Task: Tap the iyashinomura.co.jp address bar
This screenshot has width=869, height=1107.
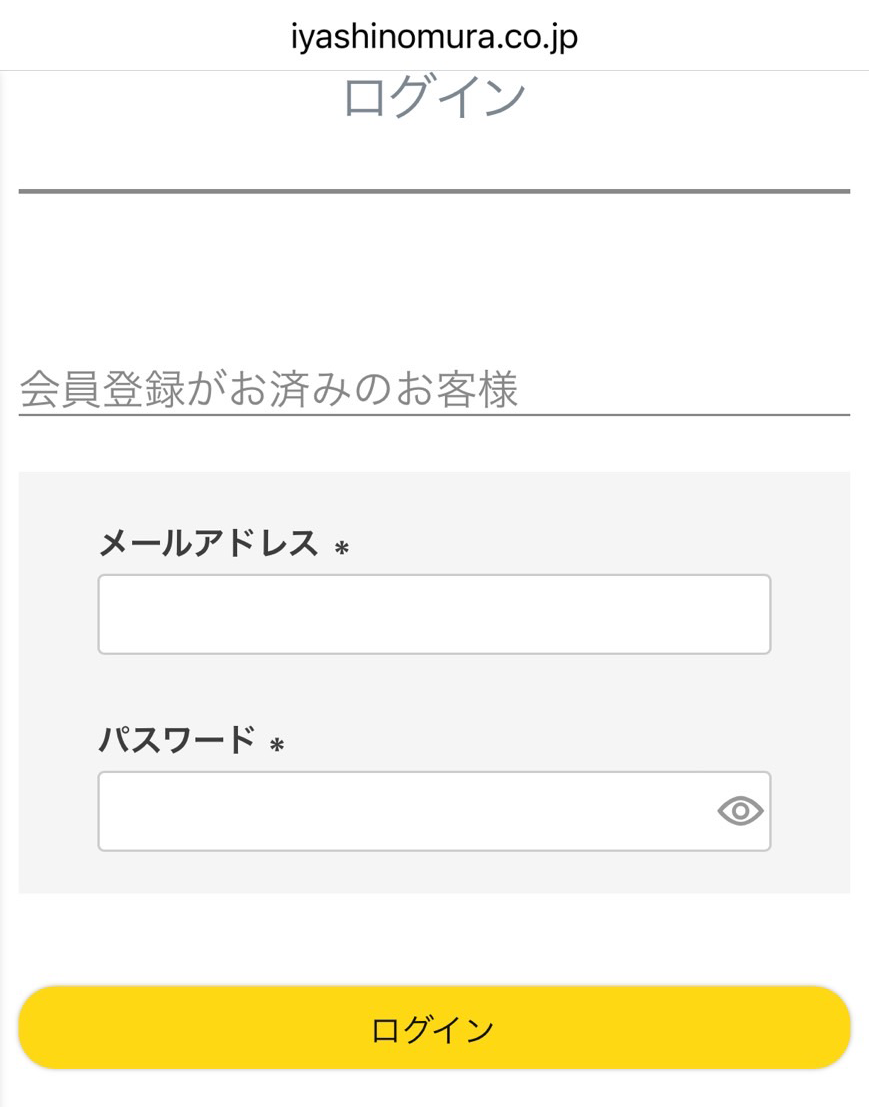Action: coord(434,37)
